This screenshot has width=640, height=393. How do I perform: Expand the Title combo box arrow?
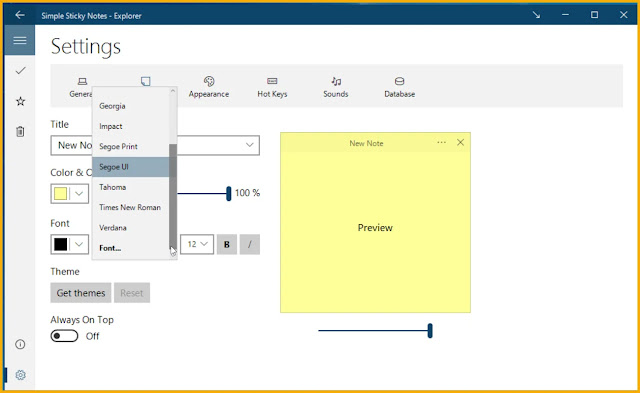(x=249, y=145)
